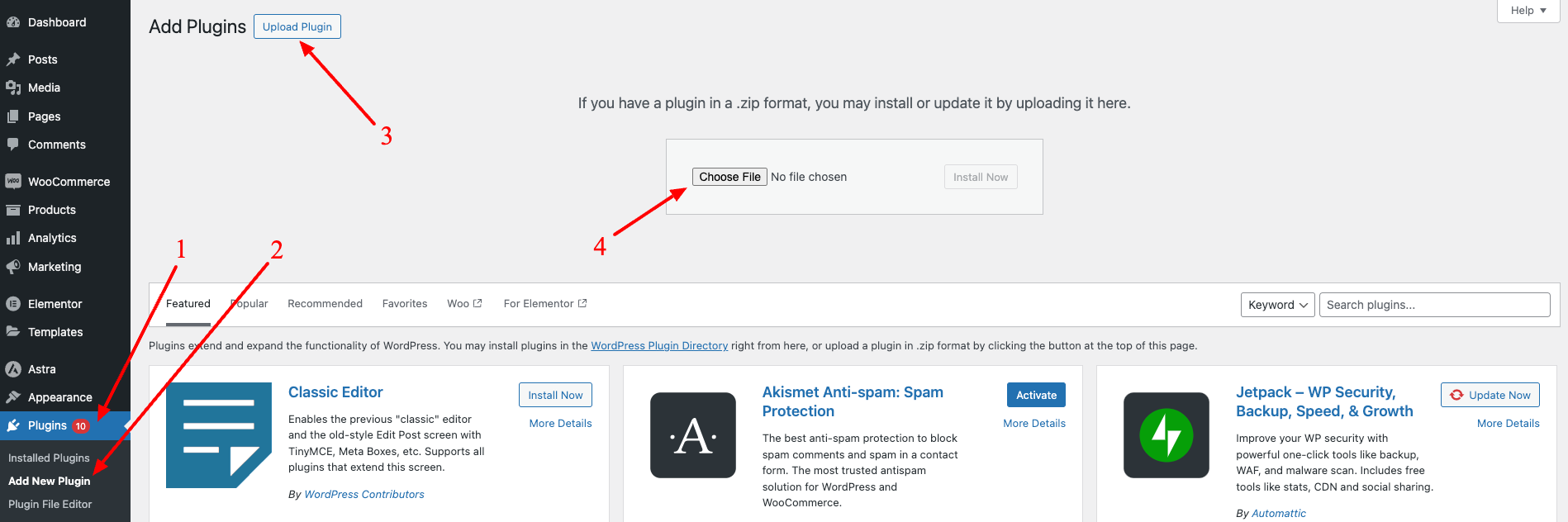
Task: Click the Choose File button
Action: tap(729, 177)
